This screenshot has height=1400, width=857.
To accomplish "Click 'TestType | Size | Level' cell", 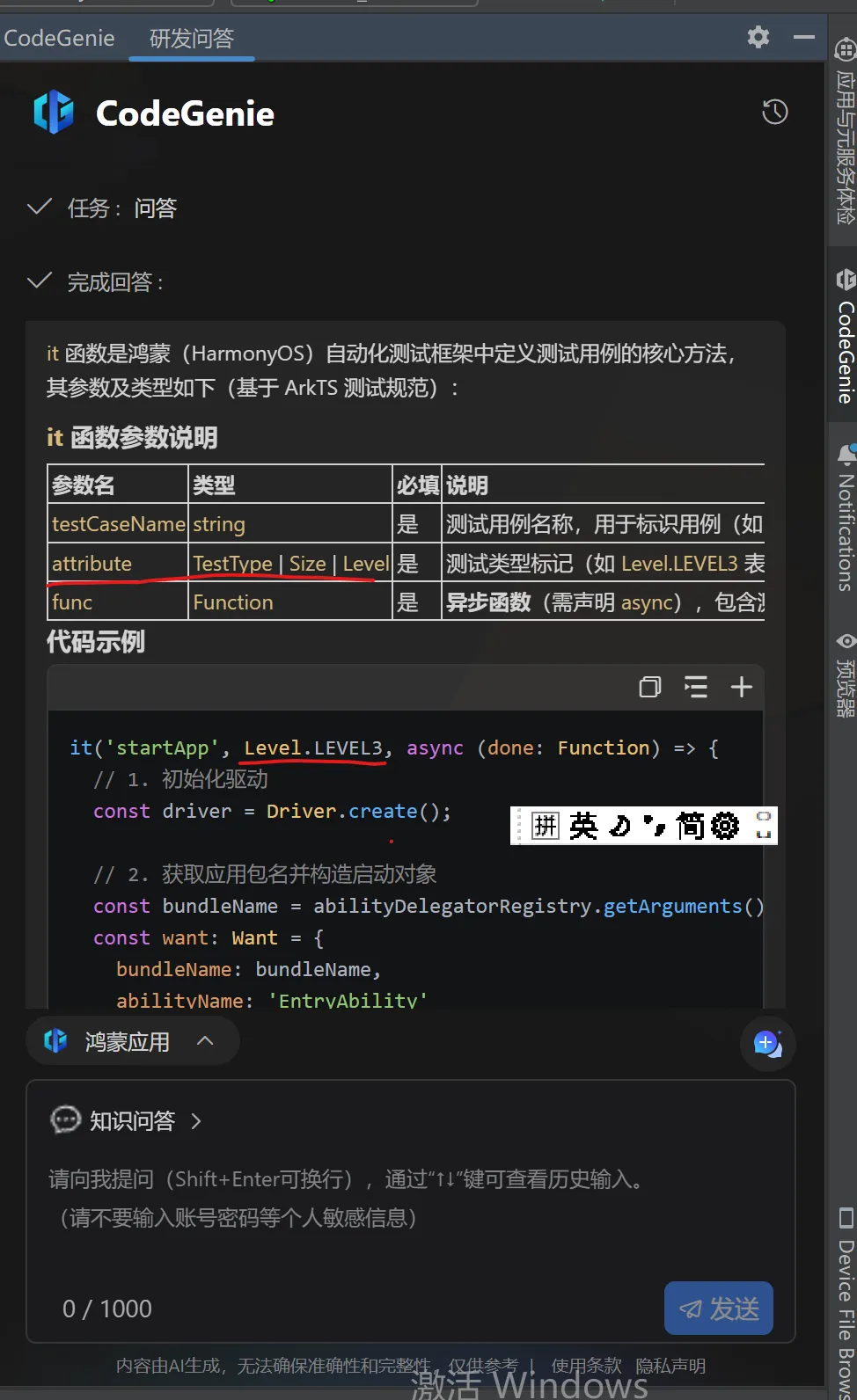I will 290,563.
